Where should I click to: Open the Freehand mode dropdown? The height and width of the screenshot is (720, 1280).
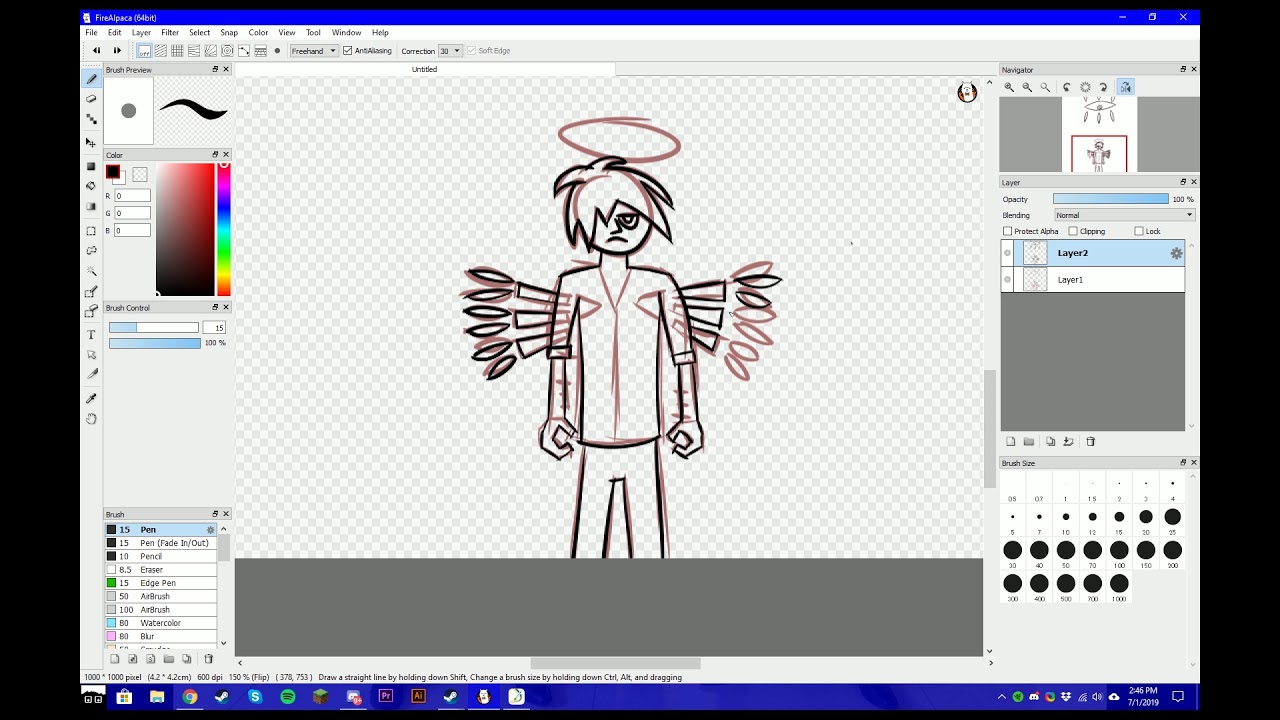(314, 51)
